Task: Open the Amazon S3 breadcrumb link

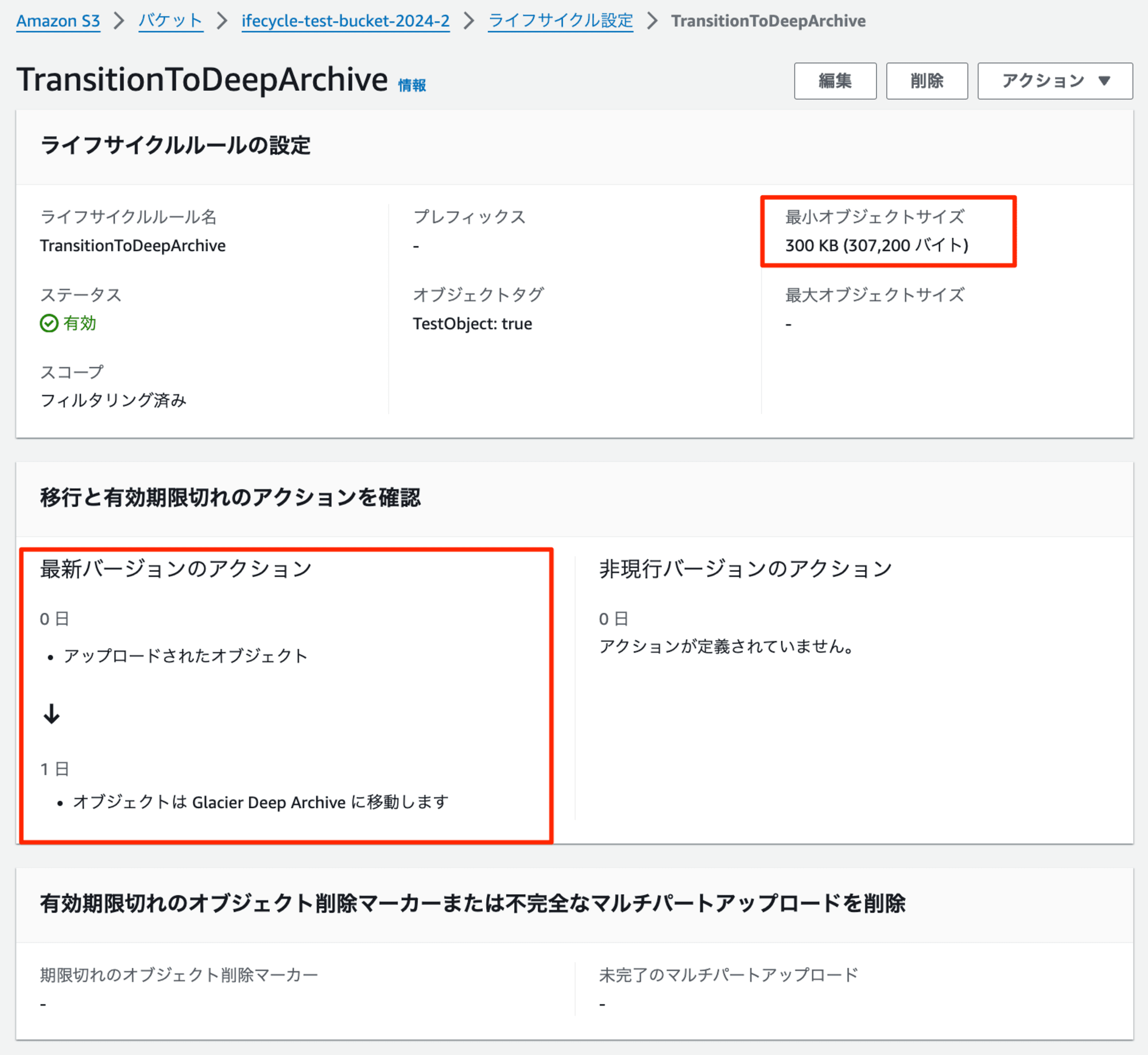Action: 58,21
